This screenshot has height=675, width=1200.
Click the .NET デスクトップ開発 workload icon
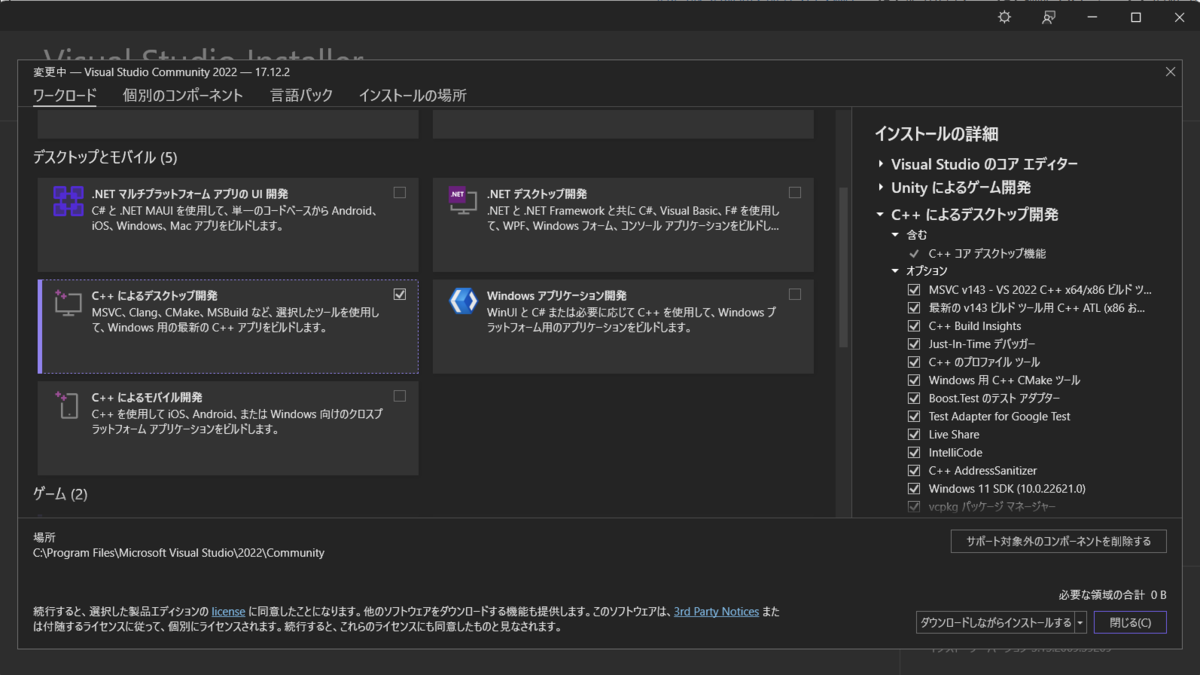click(461, 202)
